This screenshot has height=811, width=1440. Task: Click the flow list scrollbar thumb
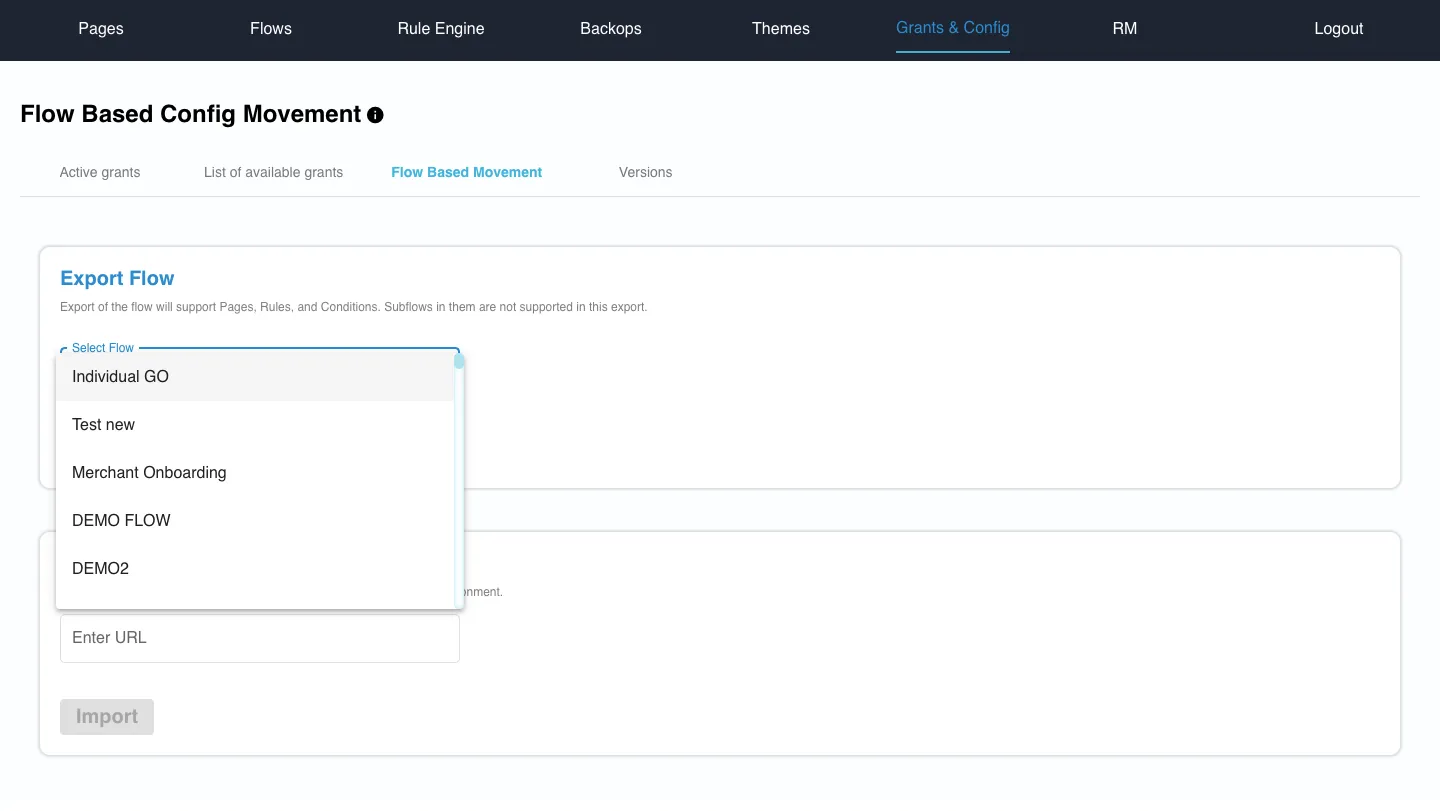point(459,360)
